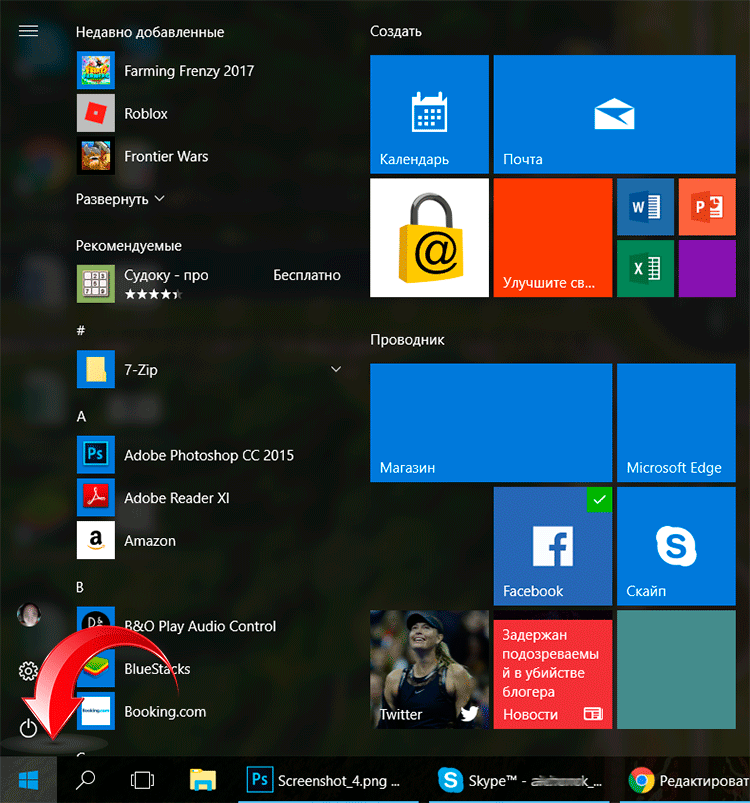
Task: Open the blank teal tile
Action: [676, 669]
